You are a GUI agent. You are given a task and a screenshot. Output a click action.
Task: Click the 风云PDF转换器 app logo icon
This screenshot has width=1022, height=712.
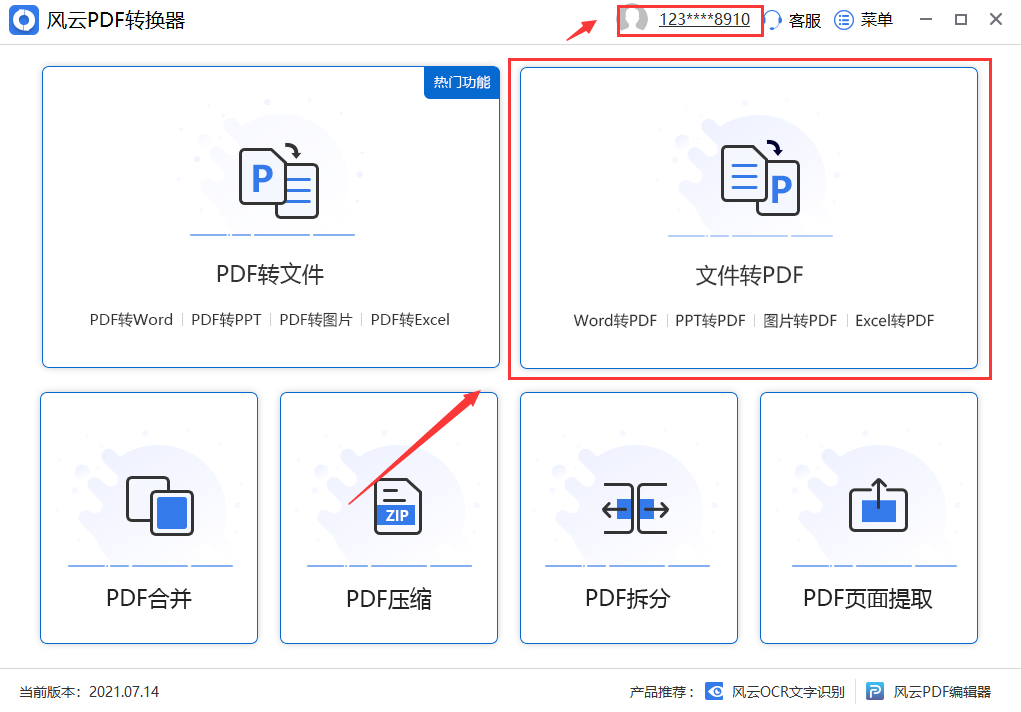click(24, 20)
